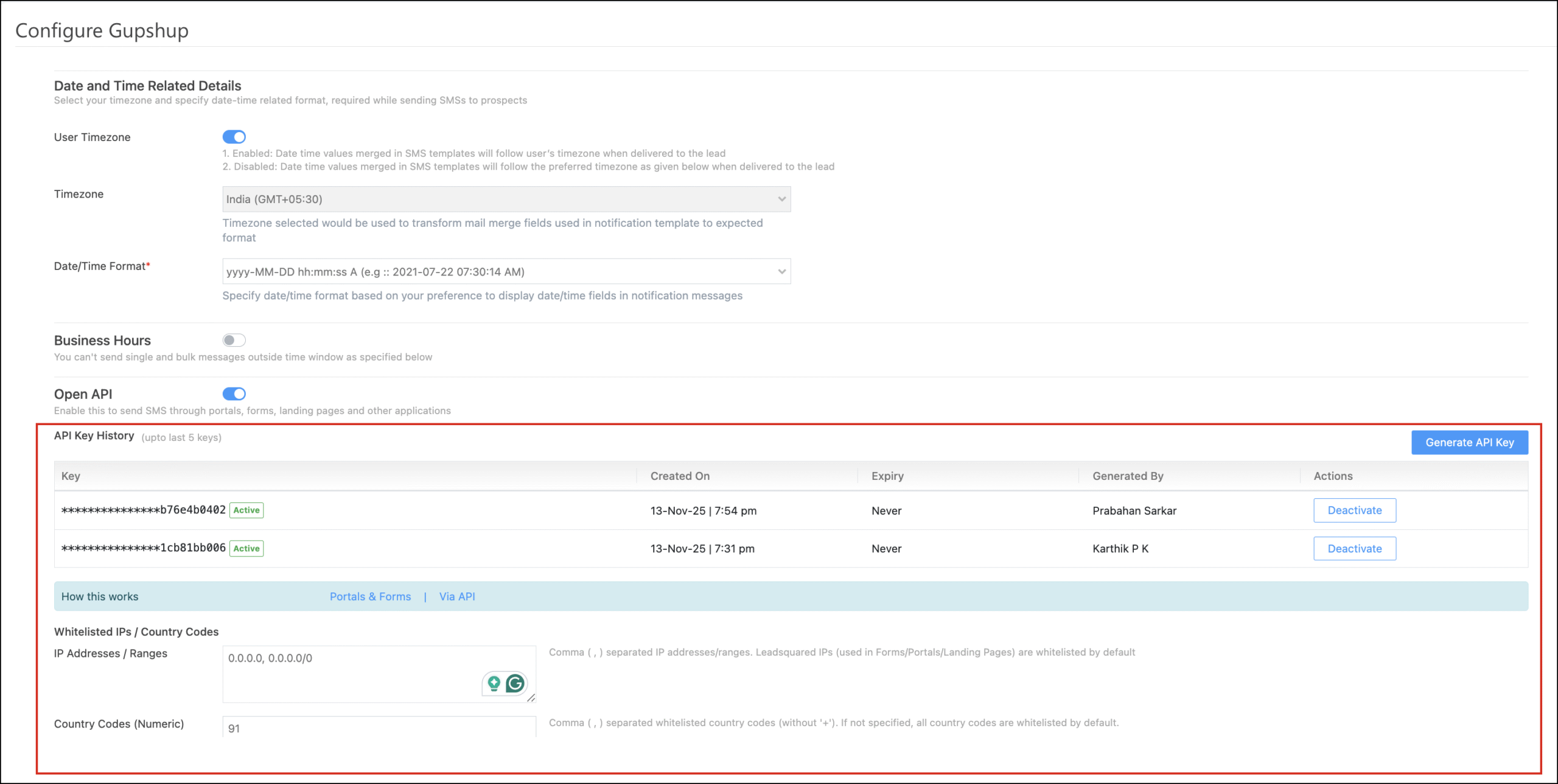
Task: Deactivate Karthik P K's API key
Action: coord(1354,548)
